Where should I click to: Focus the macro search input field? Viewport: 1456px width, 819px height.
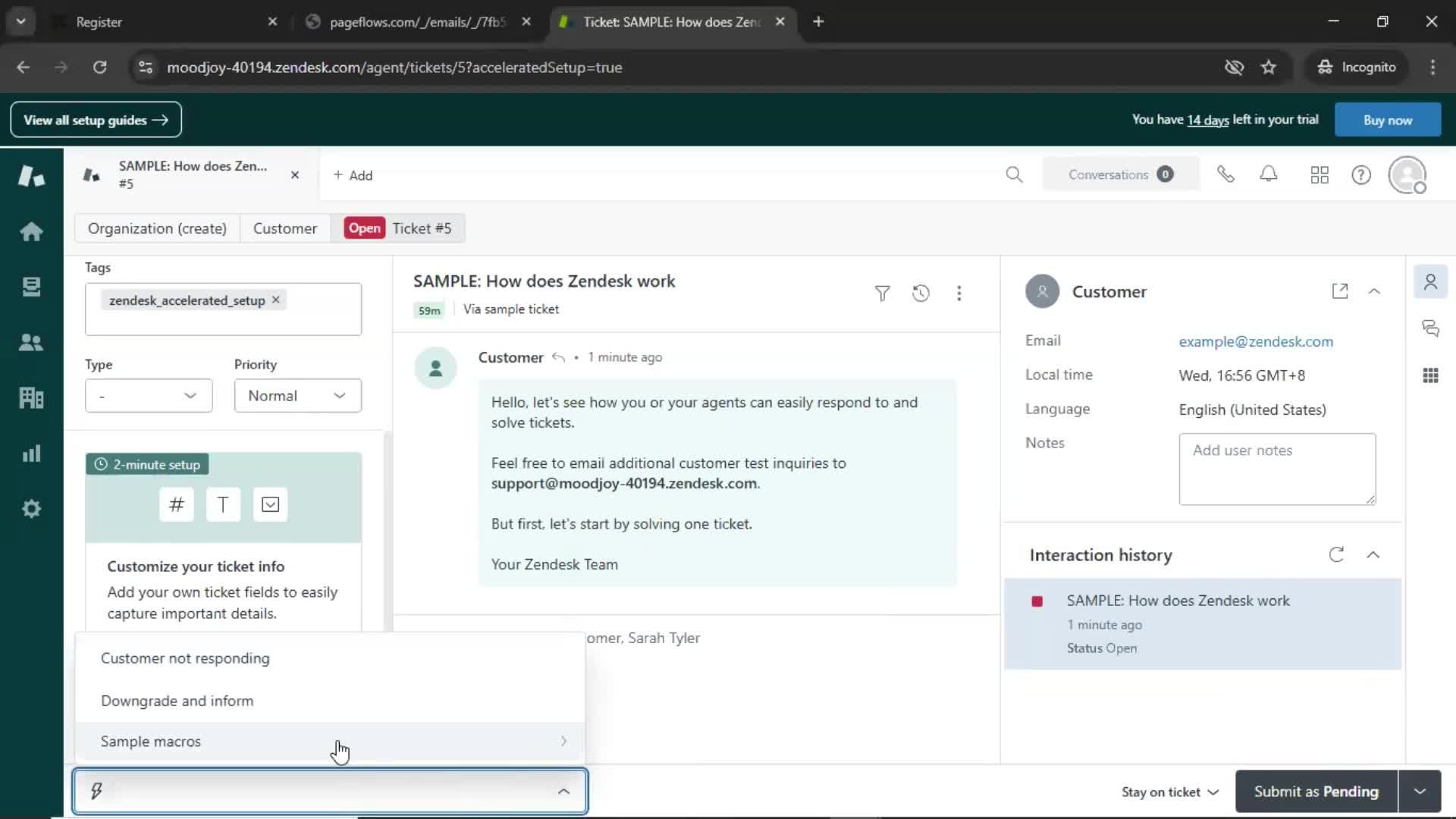(330, 792)
